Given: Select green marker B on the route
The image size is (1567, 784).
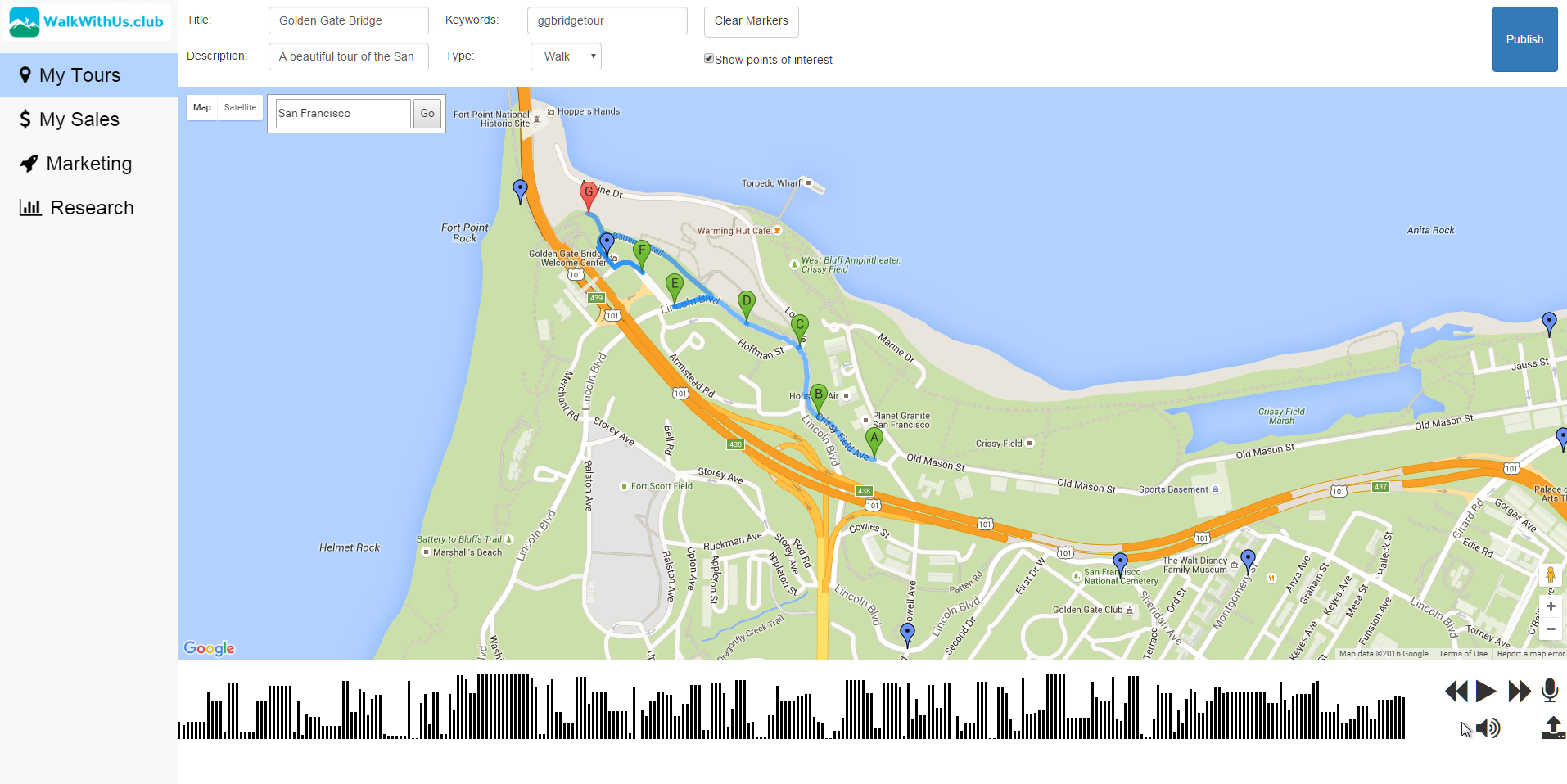Looking at the screenshot, I should pyautogui.click(x=818, y=398).
